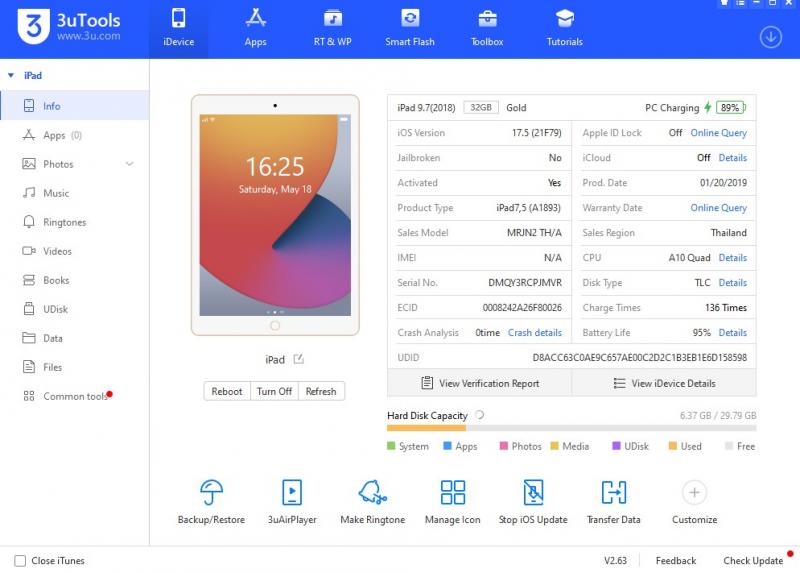This screenshot has width=800, height=573.
Task: Open Apps (0) in the sidebar
Action: (75, 135)
